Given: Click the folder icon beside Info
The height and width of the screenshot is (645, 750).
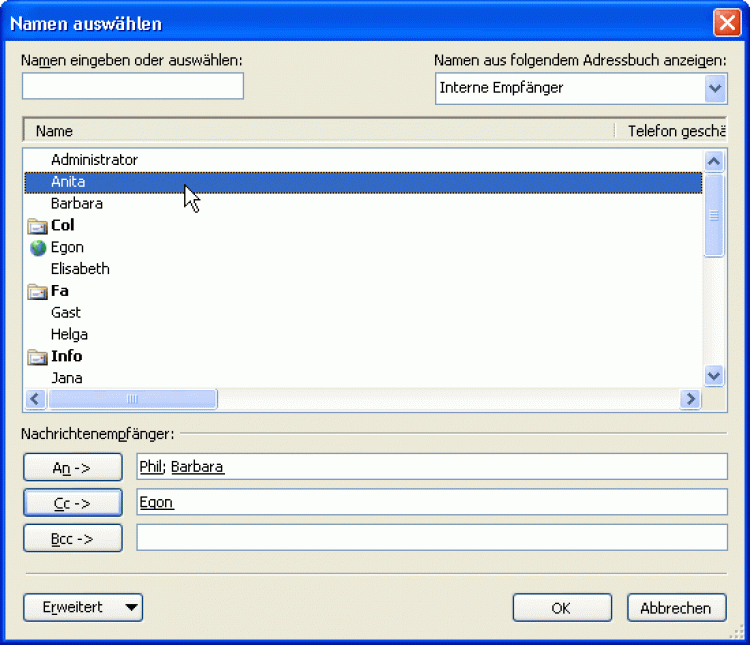Looking at the screenshot, I should (38, 357).
